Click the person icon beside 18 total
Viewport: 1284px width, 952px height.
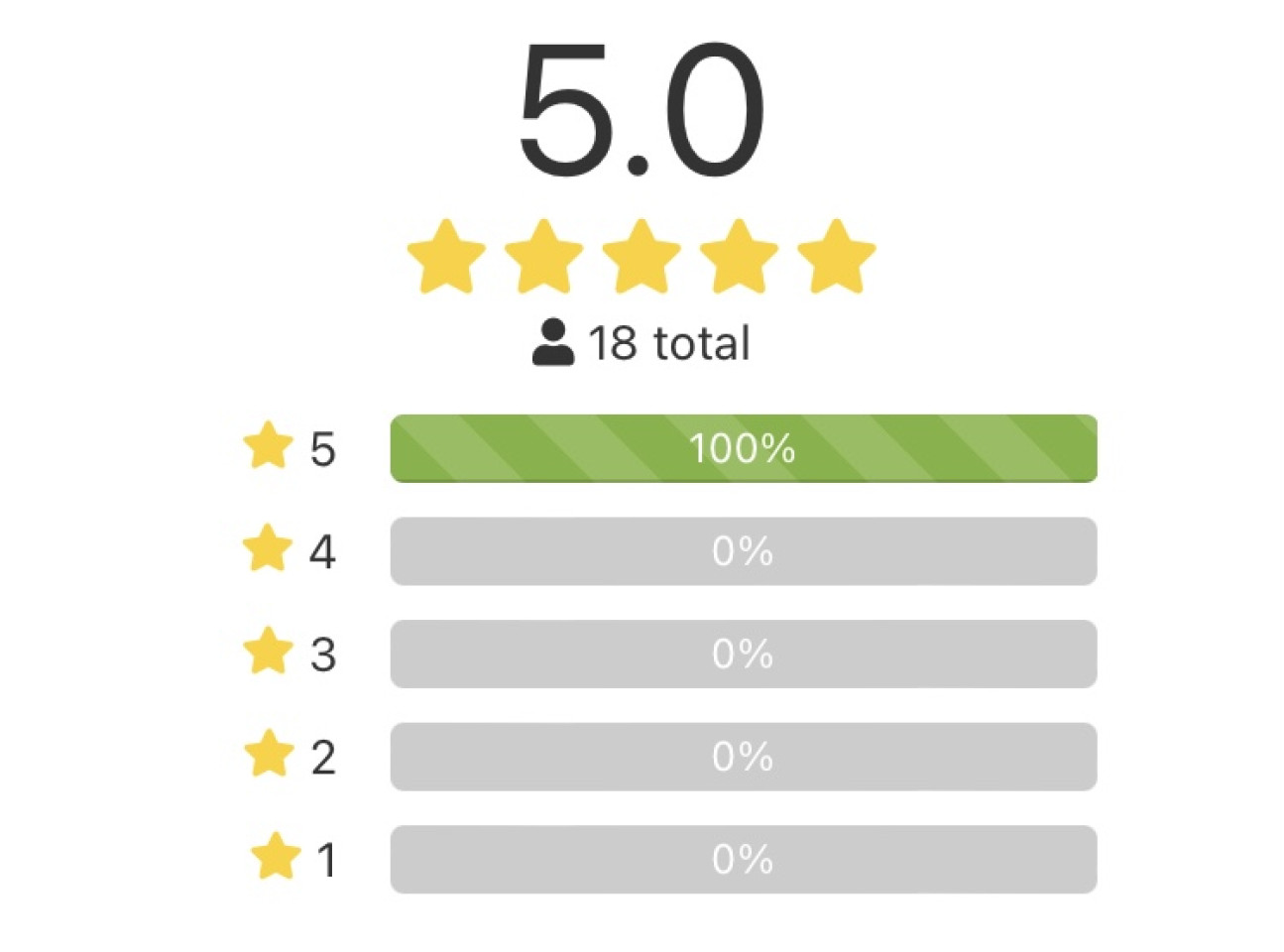(552, 343)
